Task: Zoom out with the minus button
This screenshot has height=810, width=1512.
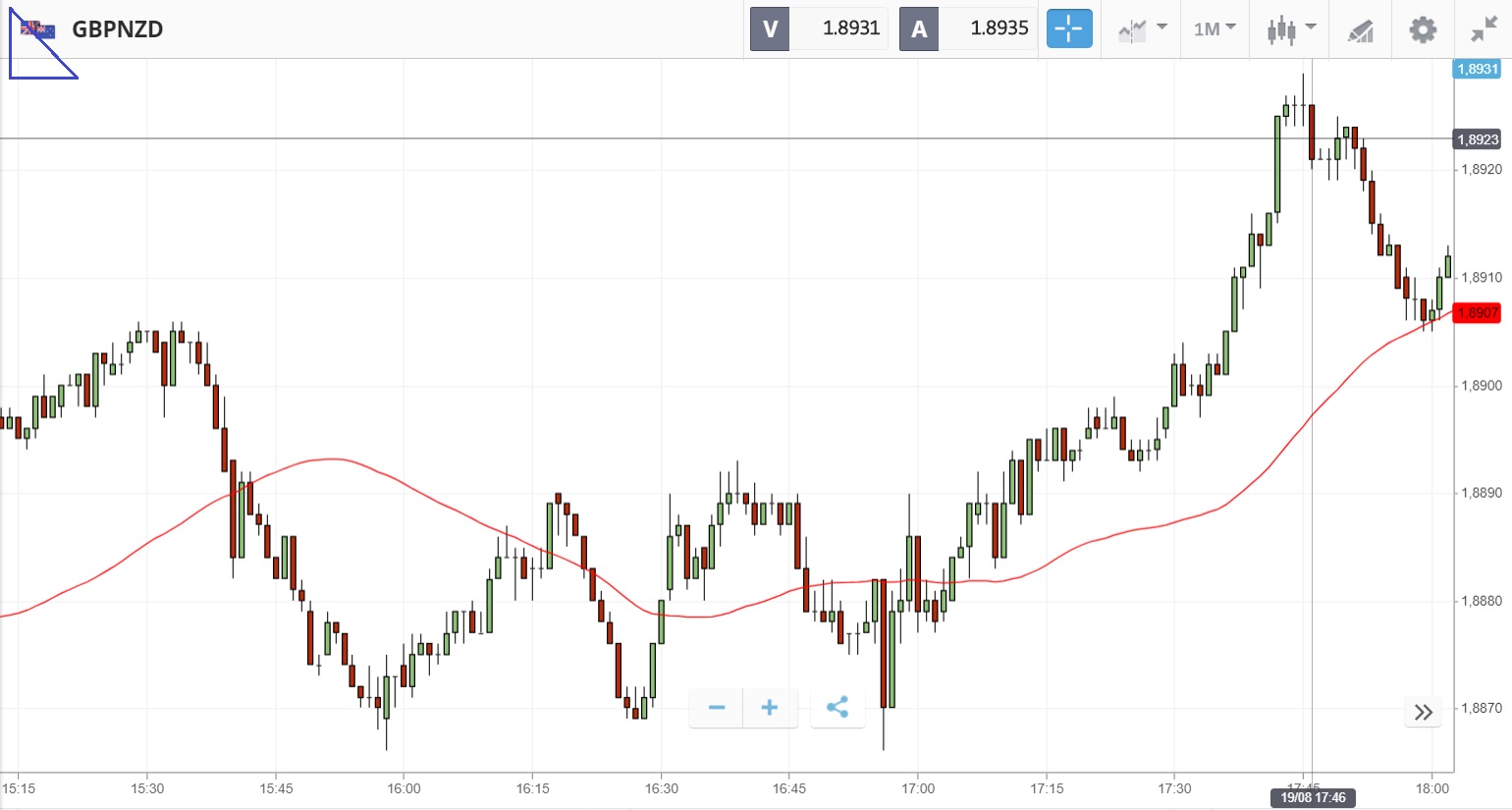Action: (717, 708)
